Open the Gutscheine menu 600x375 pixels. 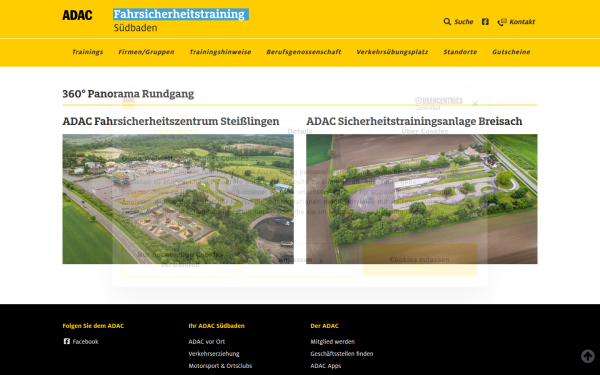[511, 52]
